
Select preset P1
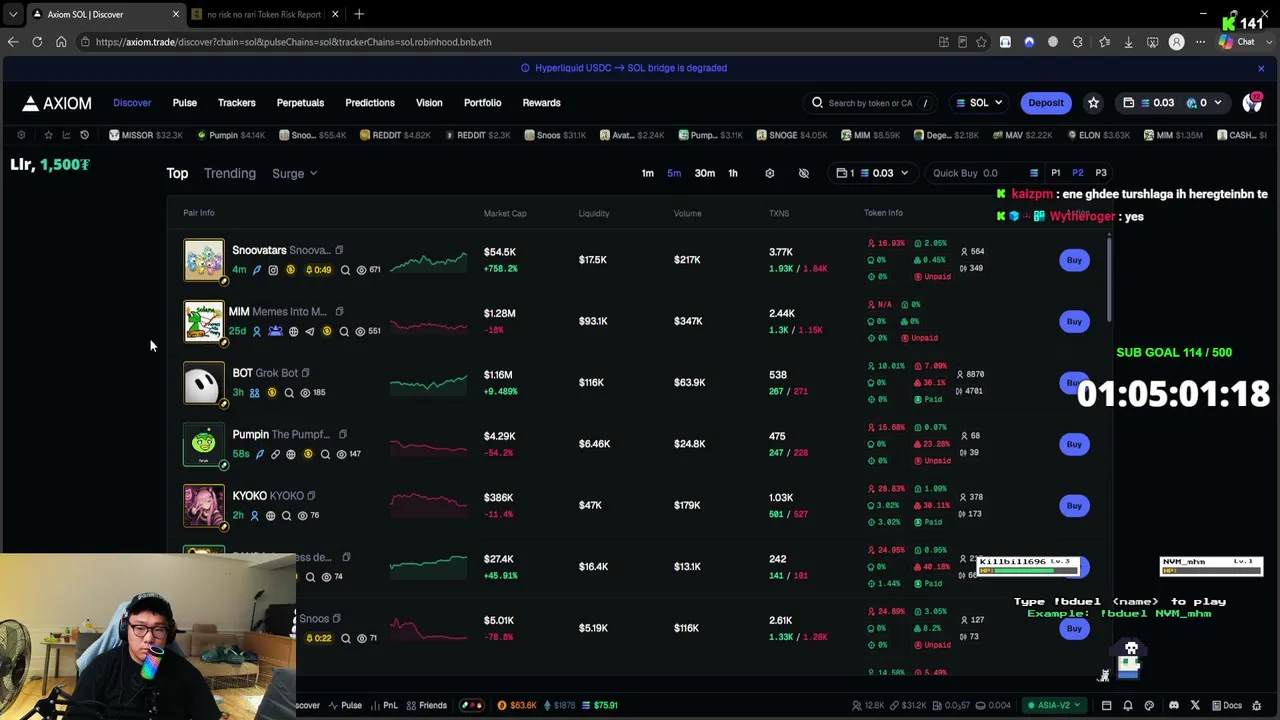pos(1056,173)
